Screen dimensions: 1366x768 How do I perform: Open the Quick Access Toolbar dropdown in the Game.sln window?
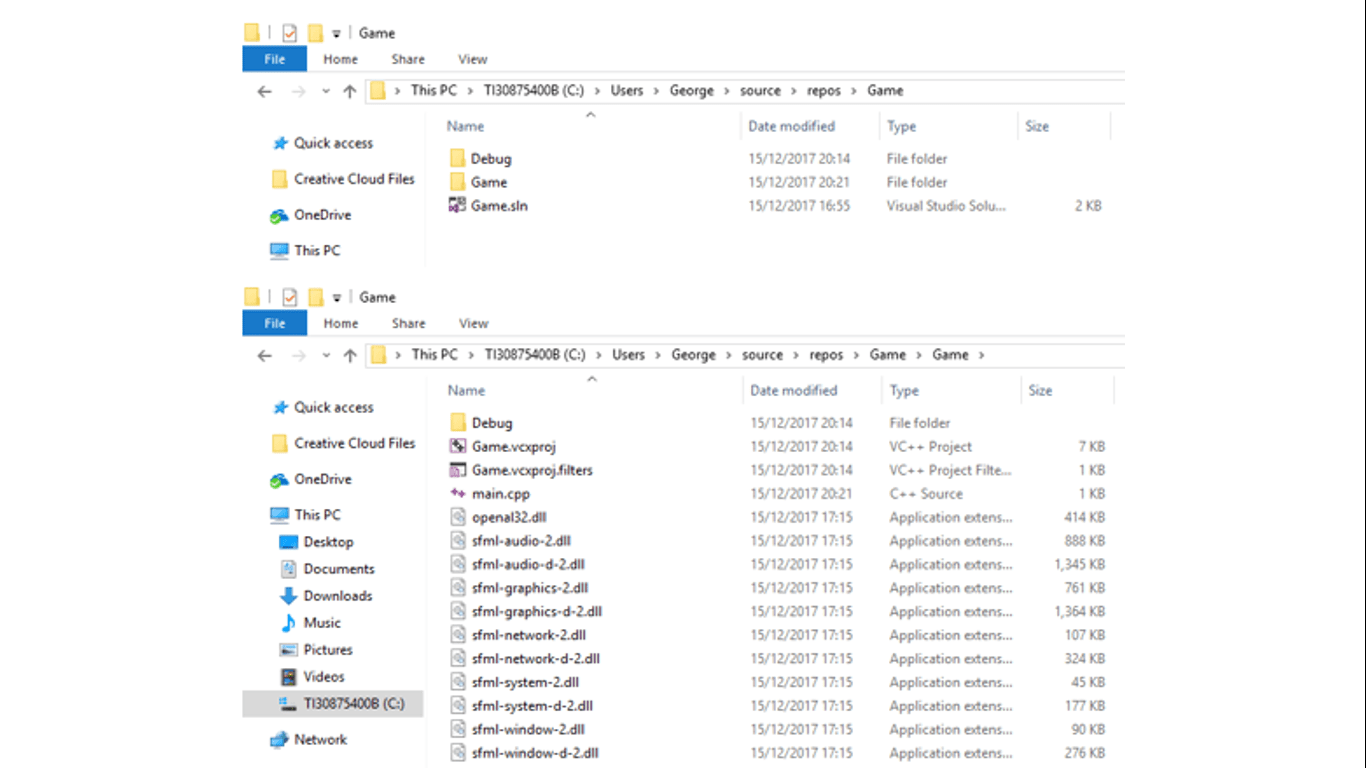point(337,34)
